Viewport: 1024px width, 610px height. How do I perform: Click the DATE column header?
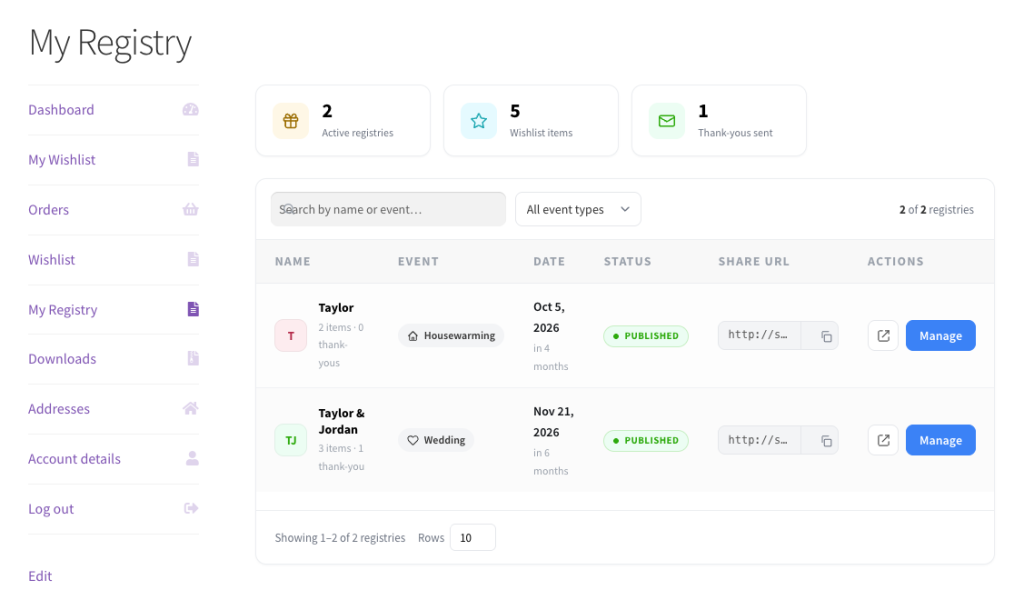point(549,261)
